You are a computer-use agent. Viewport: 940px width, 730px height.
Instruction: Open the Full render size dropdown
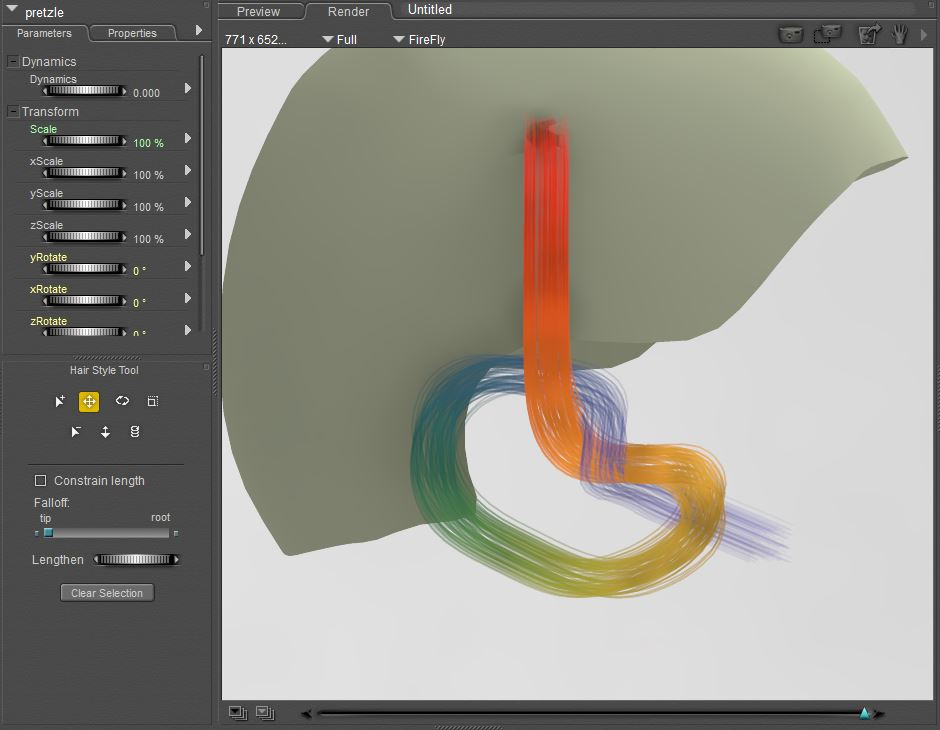point(339,40)
